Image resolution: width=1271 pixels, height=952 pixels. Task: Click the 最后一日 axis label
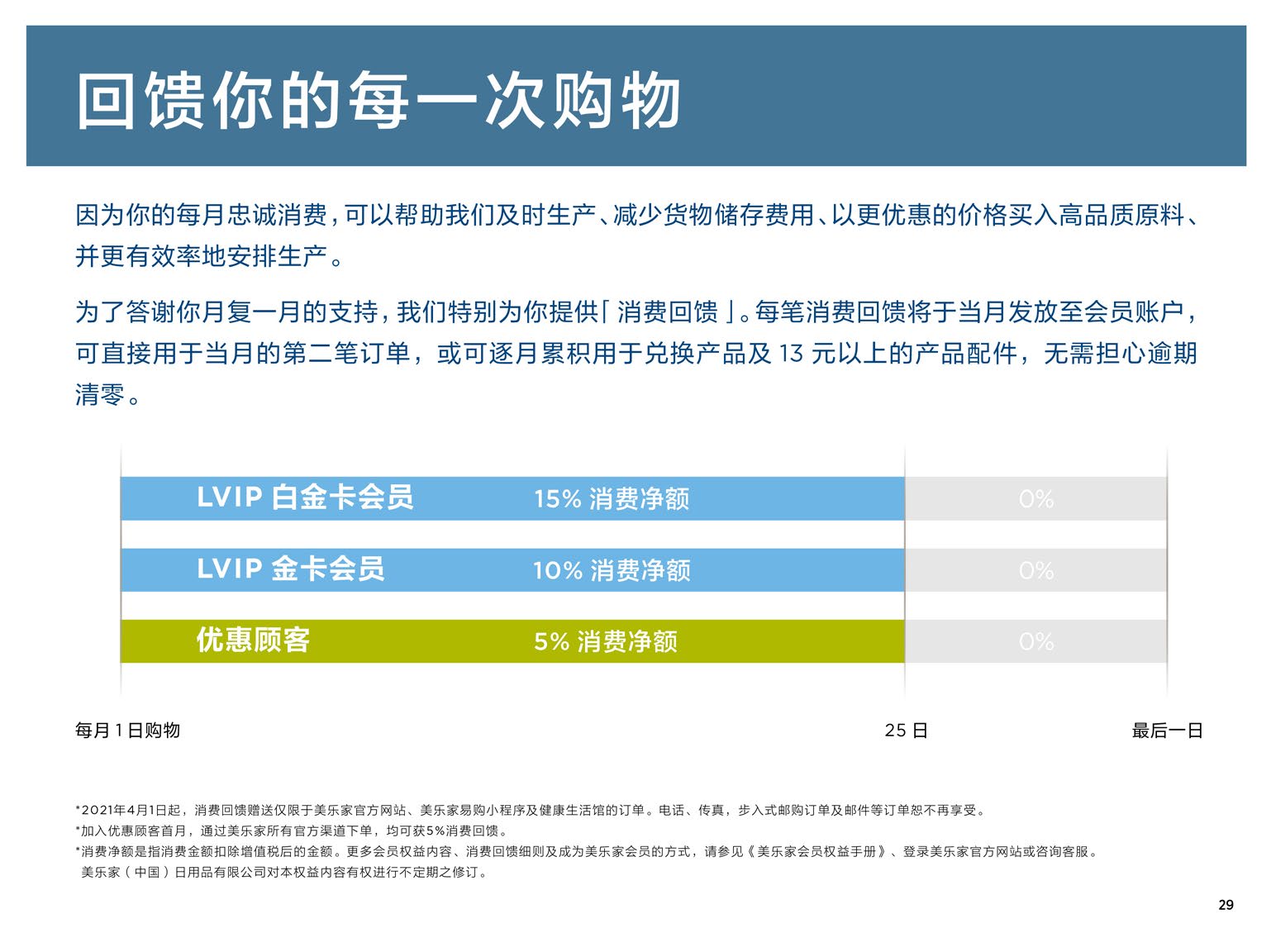click(x=1167, y=731)
